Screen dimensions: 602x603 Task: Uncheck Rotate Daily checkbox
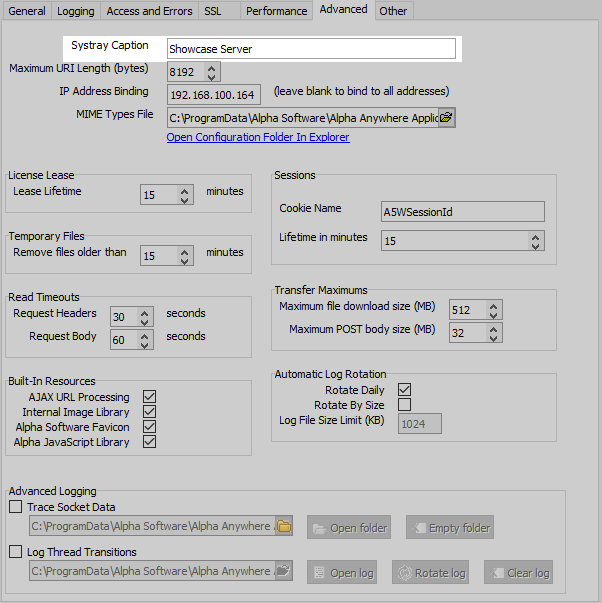click(404, 389)
